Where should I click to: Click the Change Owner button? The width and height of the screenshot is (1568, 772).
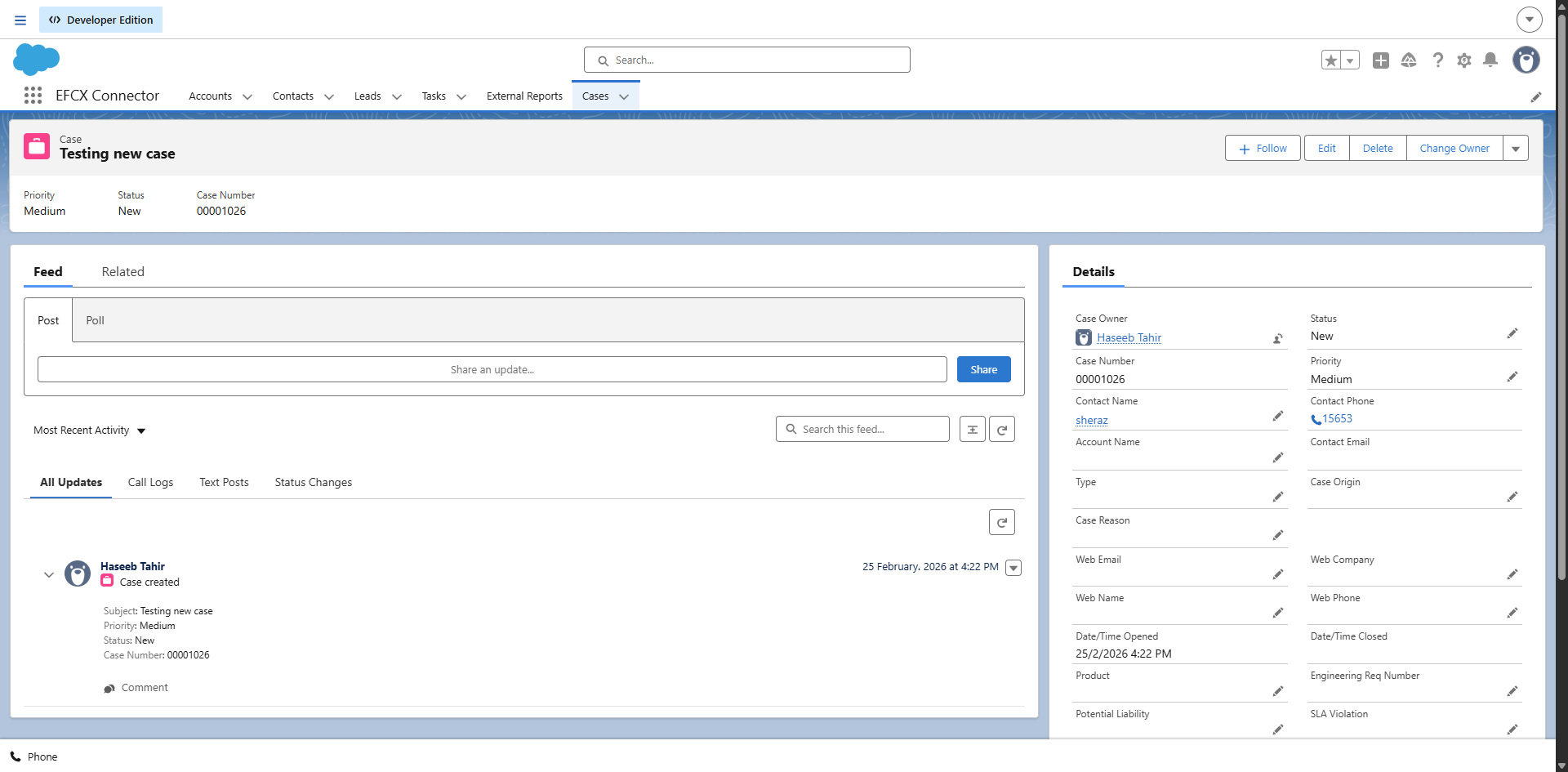[x=1454, y=148]
